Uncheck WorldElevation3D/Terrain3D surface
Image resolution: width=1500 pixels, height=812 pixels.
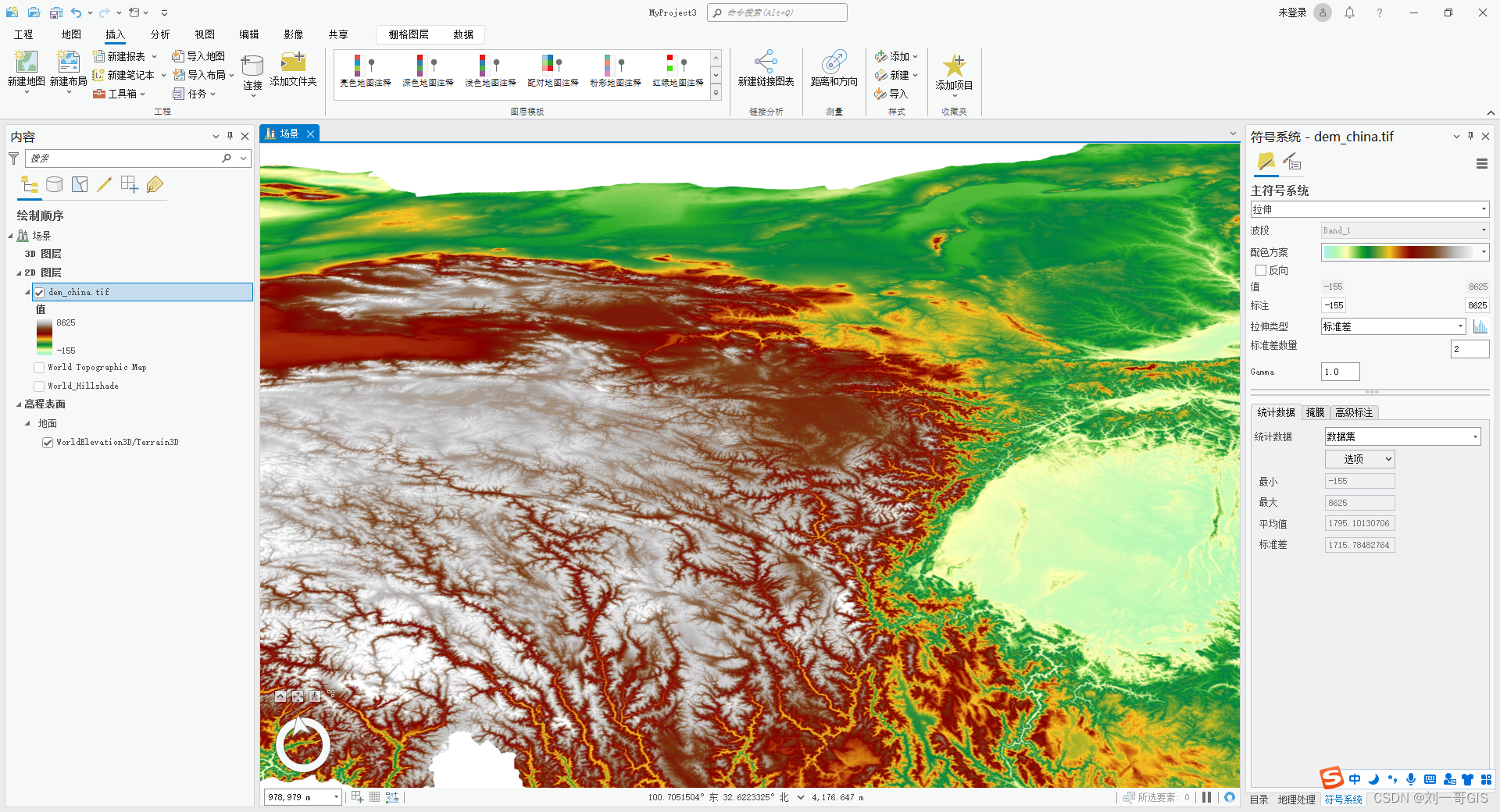click(x=48, y=442)
